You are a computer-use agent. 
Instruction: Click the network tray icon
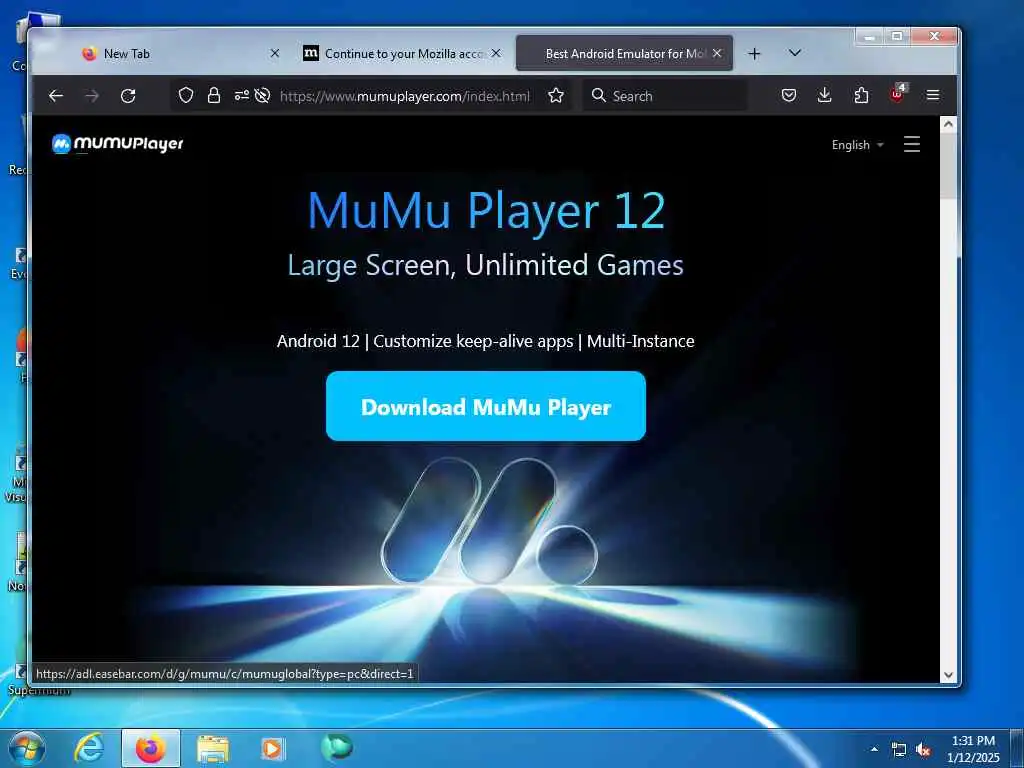(899, 750)
